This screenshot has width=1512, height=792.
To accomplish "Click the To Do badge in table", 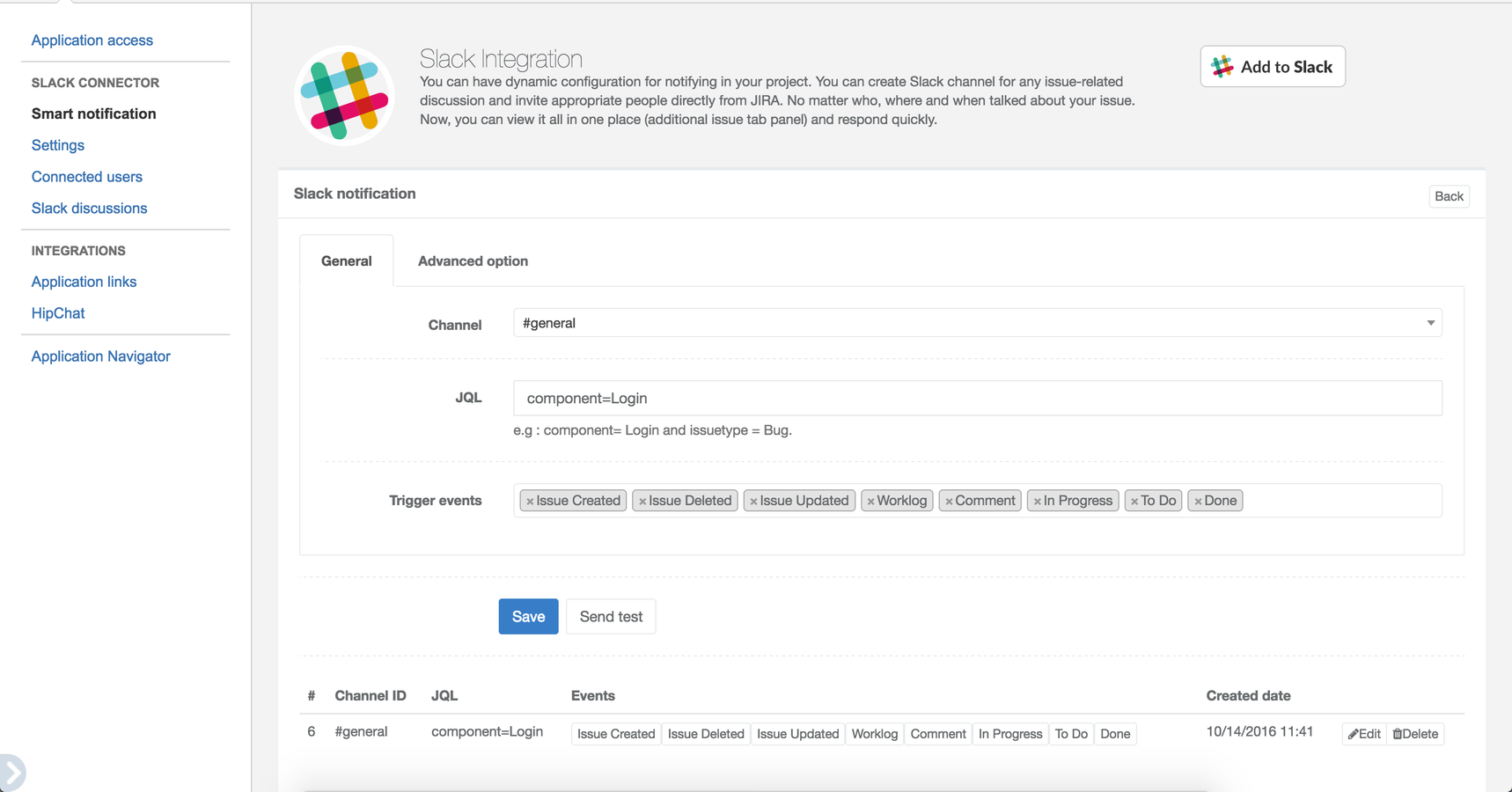I will [x=1071, y=734].
